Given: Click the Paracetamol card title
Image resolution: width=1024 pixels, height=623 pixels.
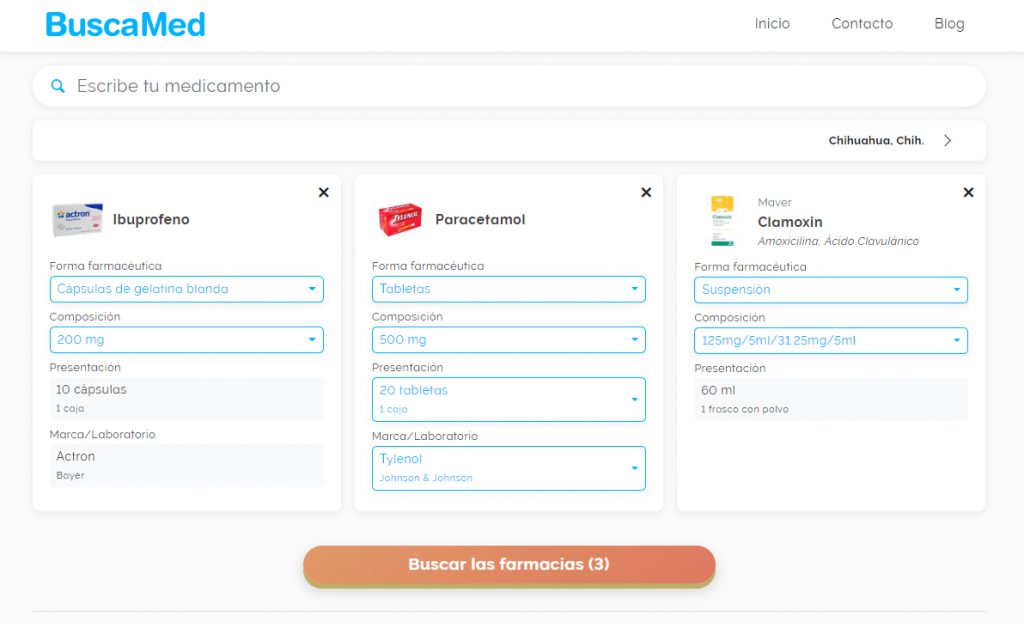Looking at the screenshot, I should (x=480, y=219).
